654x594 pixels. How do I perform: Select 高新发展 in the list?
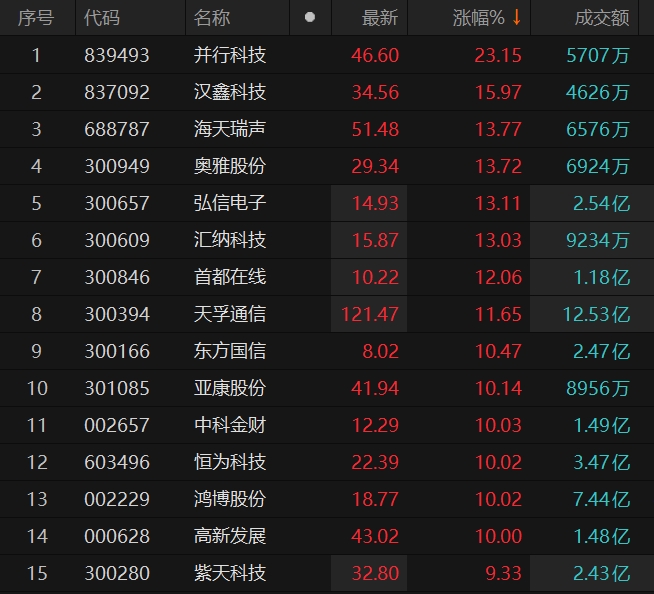tap(230, 536)
